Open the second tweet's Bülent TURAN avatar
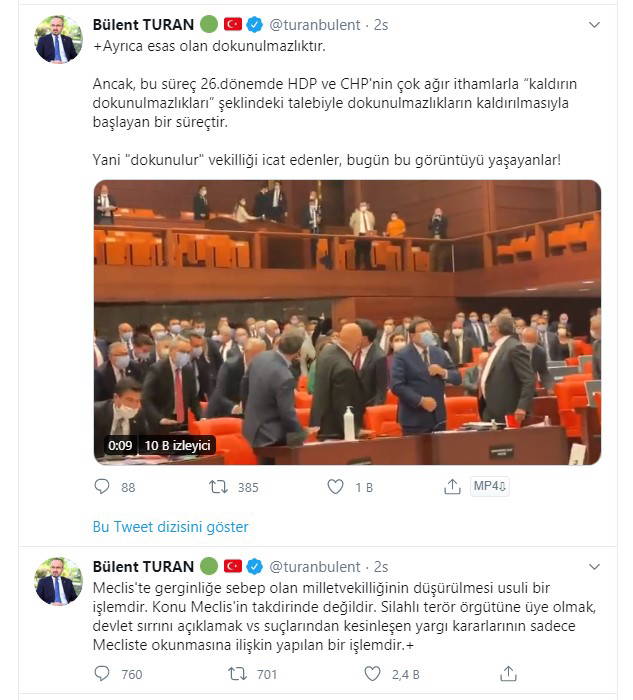 pos(58,581)
